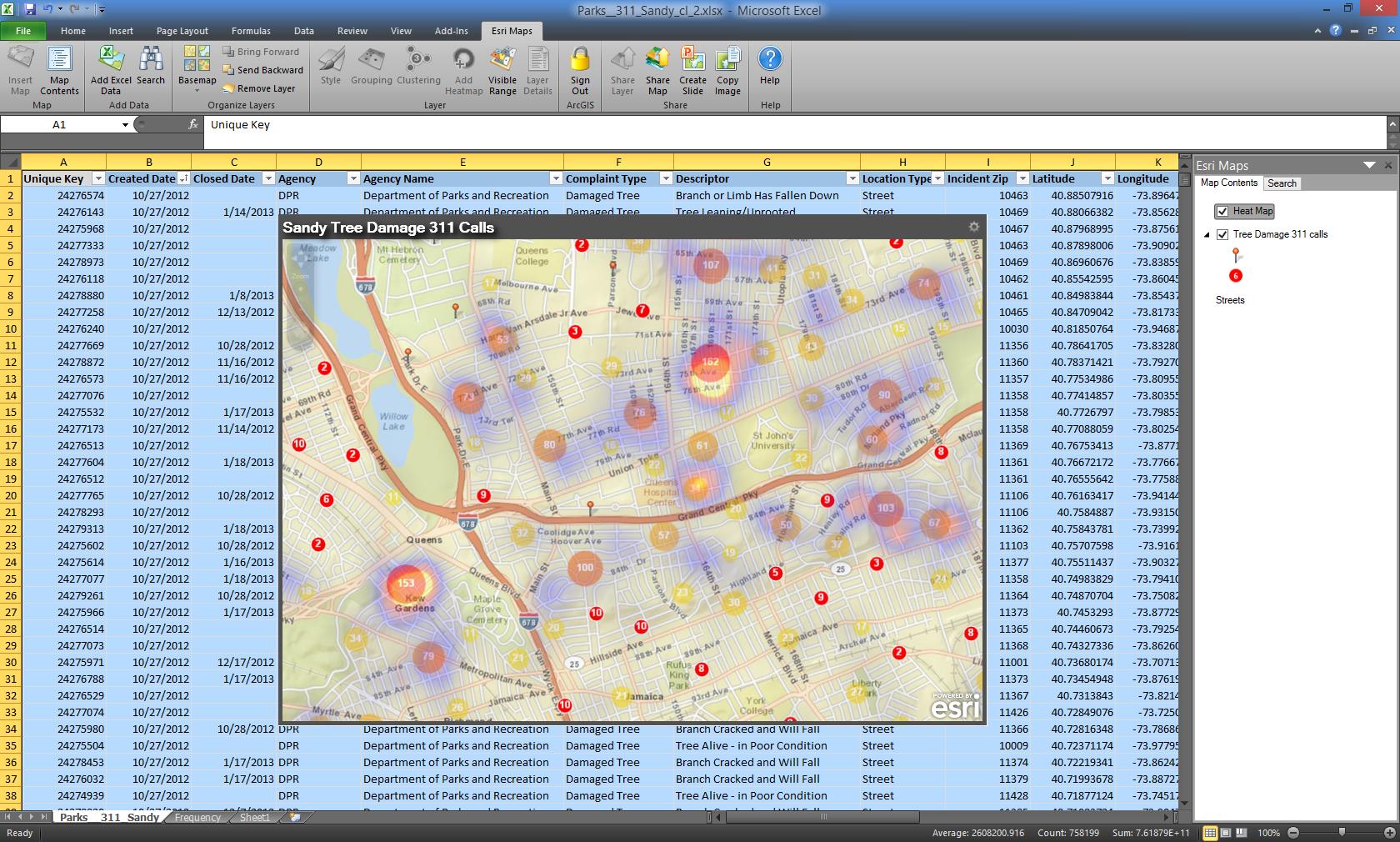Open the Basemap gallery
Viewport: 1400px width, 842px height.
[197, 71]
